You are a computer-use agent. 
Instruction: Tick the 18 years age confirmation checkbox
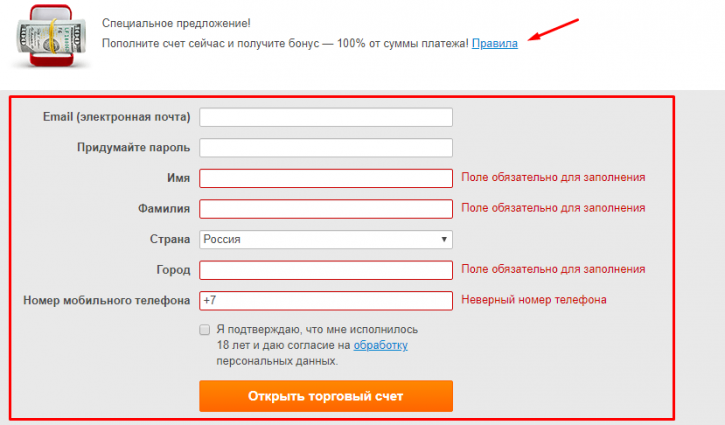tap(204, 330)
